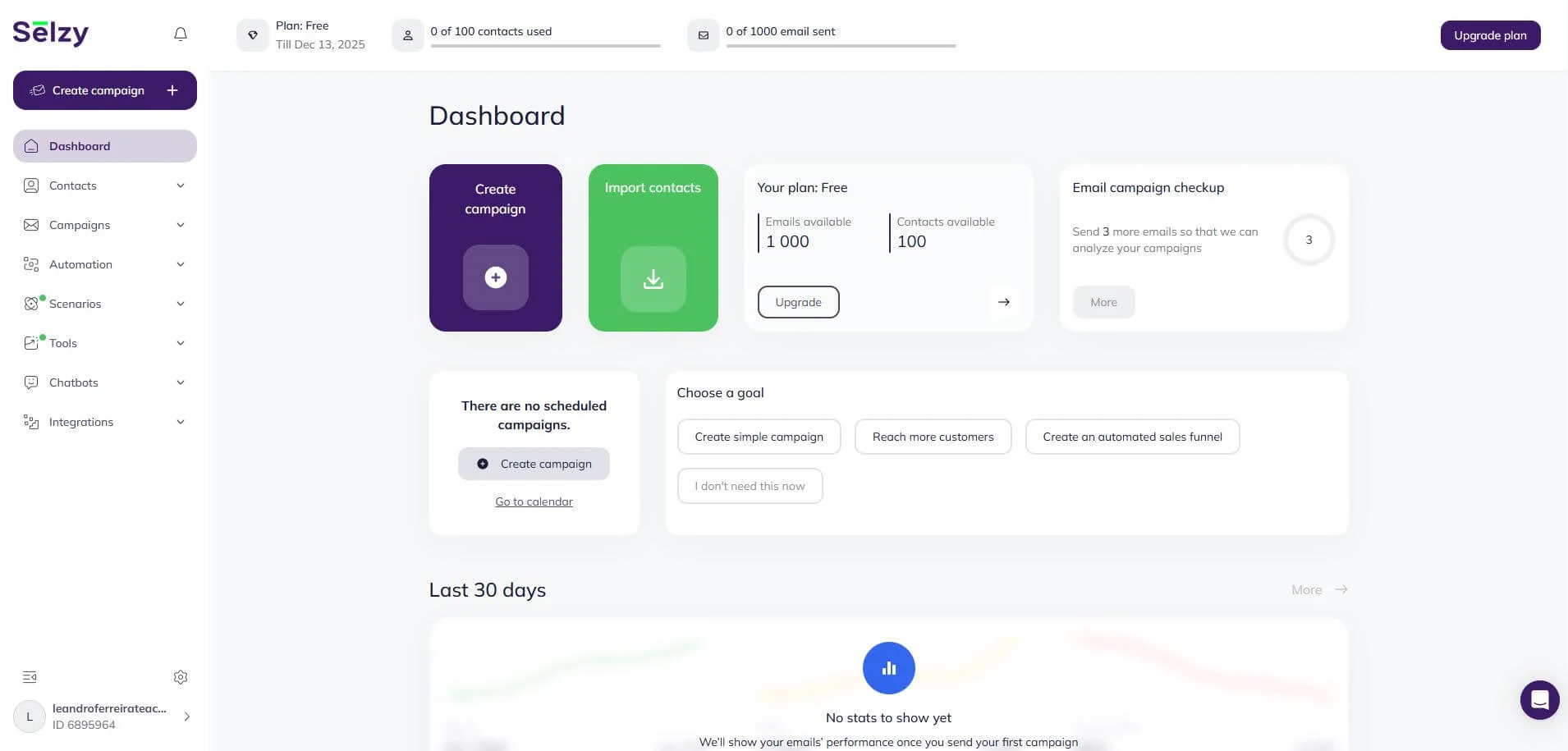Click 'Emails available' value 1 000
Screen dimensions: 1568x751
787,241
